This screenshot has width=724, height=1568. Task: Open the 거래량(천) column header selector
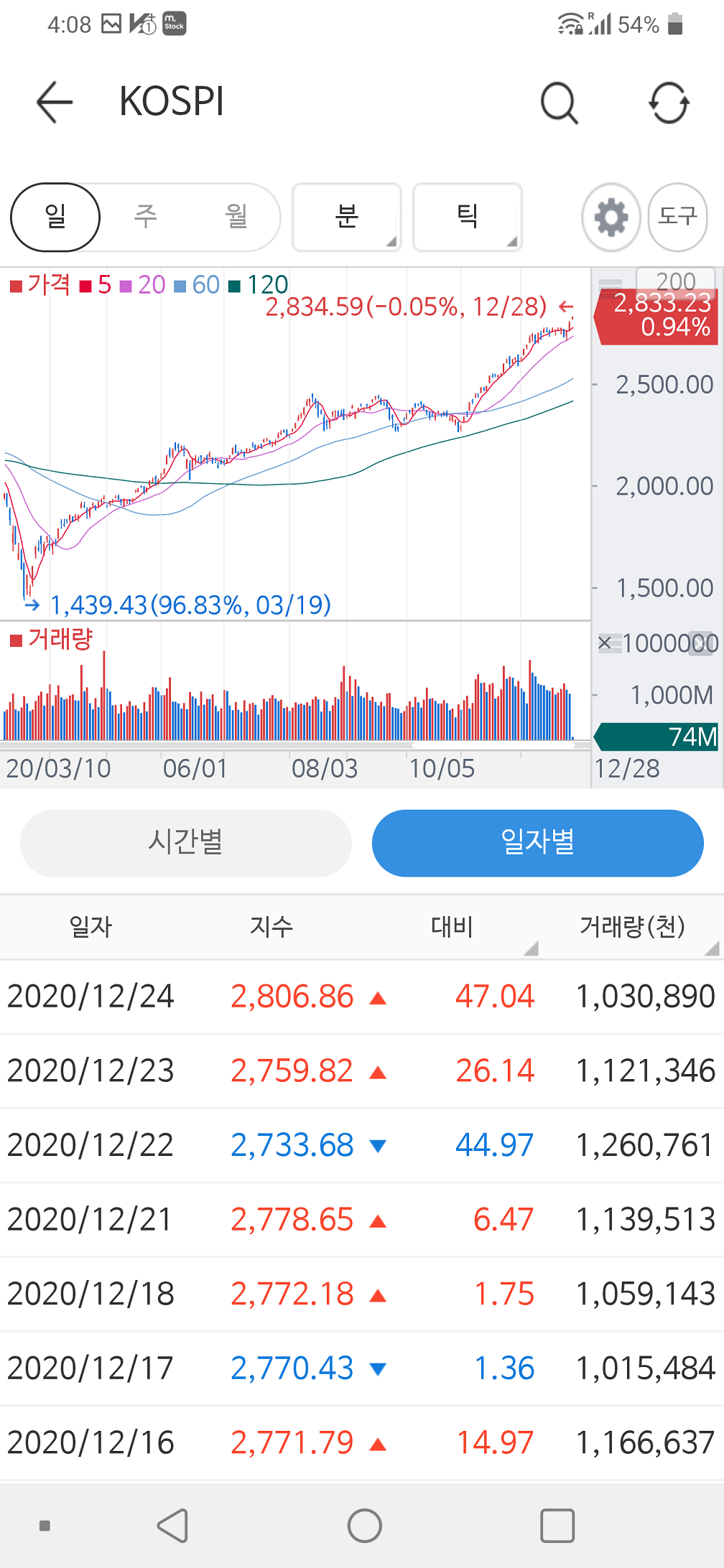pyautogui.click(x=633, y=927)
